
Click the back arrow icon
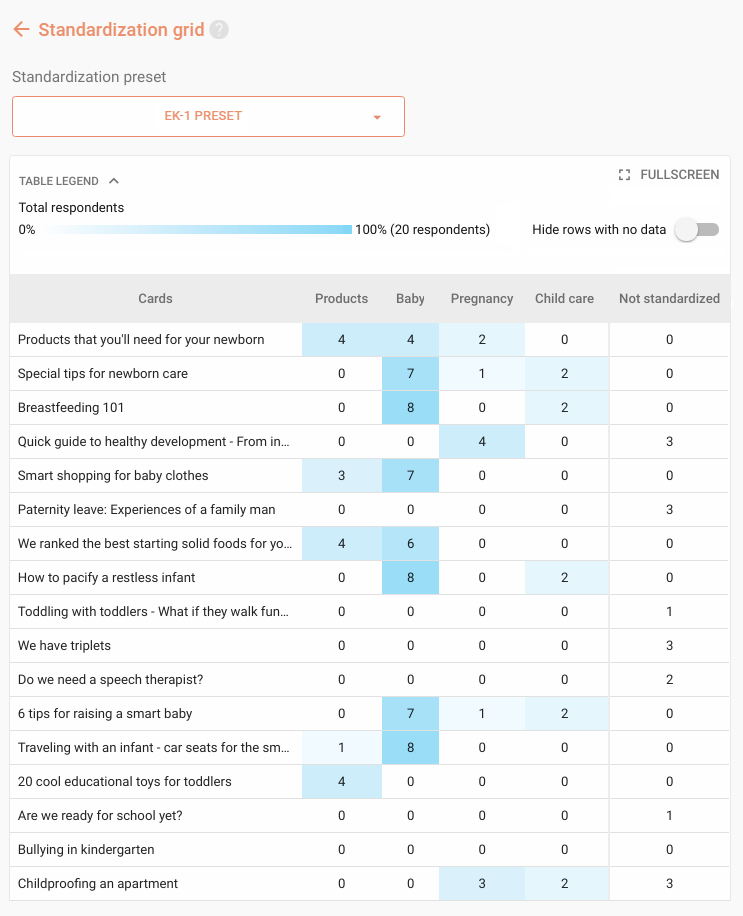pos(21,29)
